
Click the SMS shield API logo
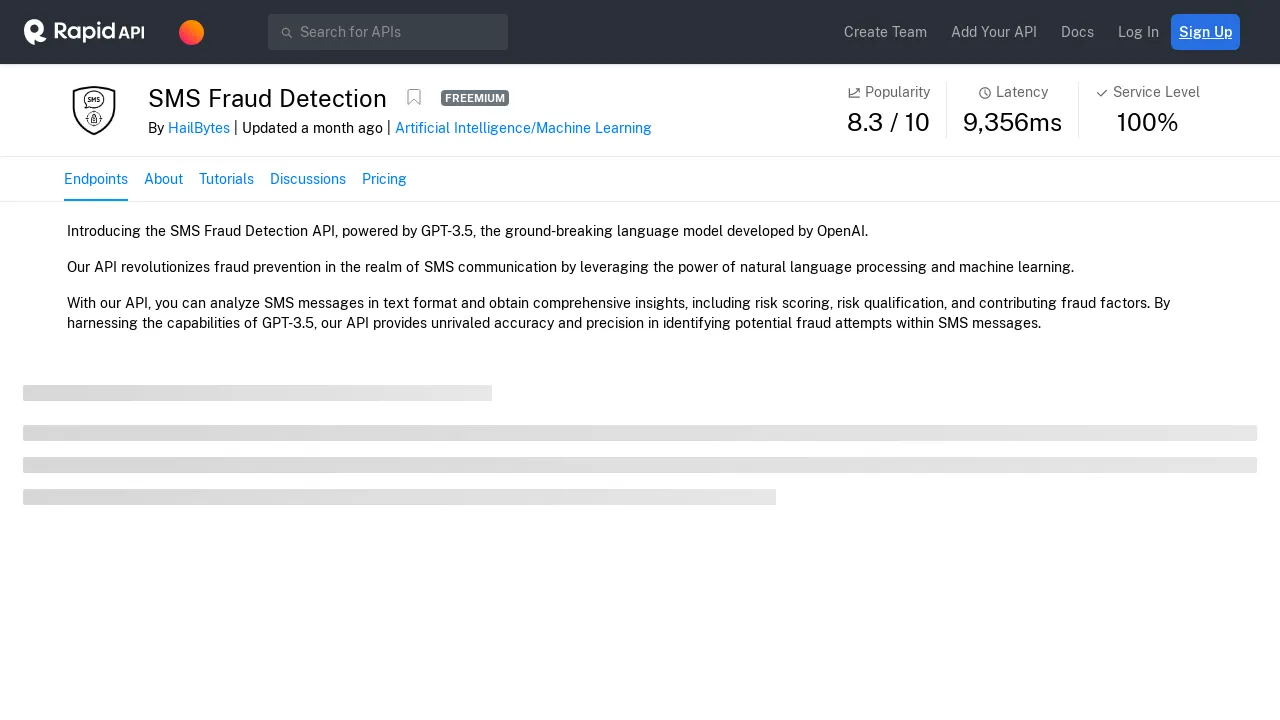(x=94, y=110)
